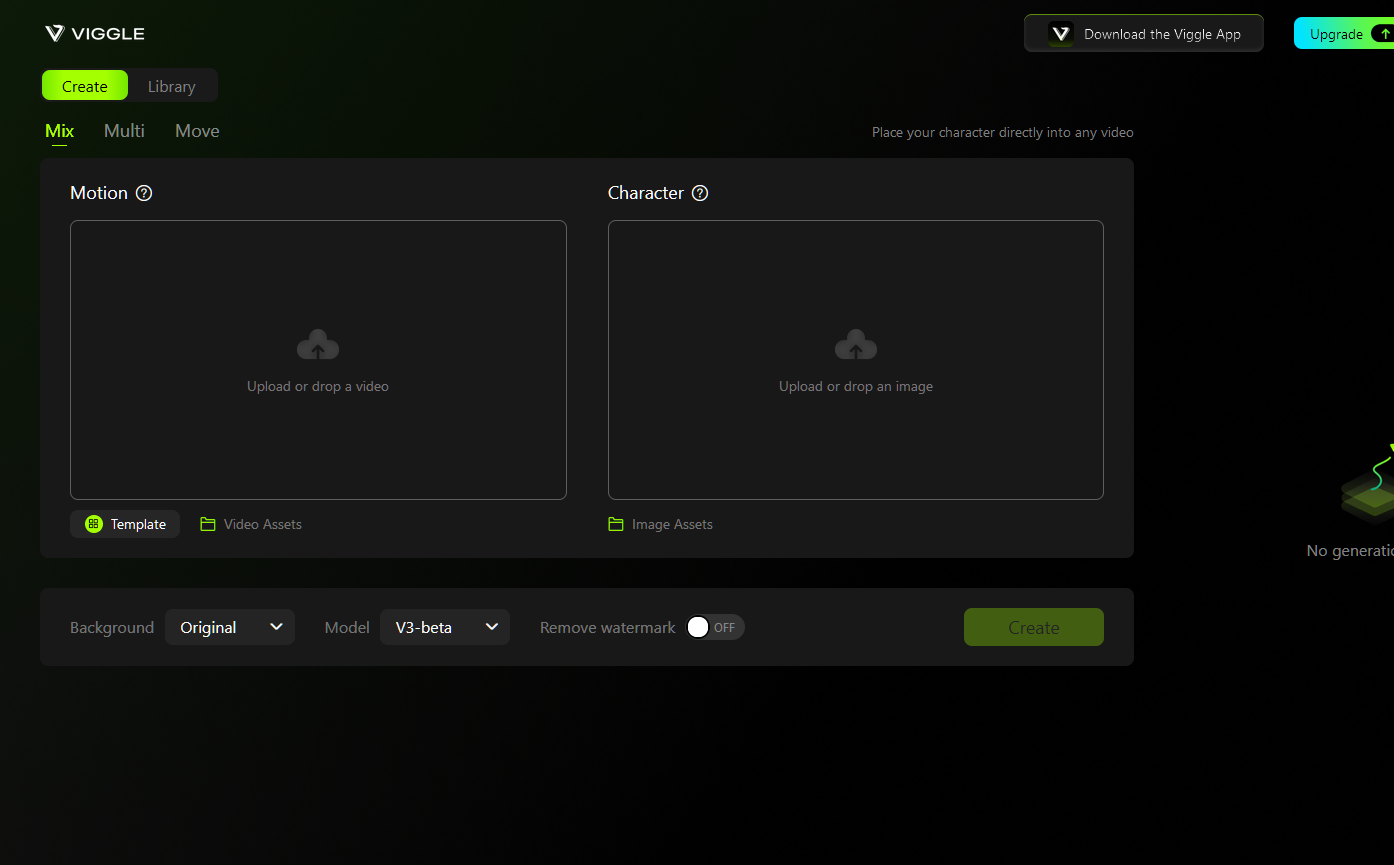This screenshot has height=865, width=1394.
Task: Click the Viggle logo icon
Action: click(x=55, y=34)
